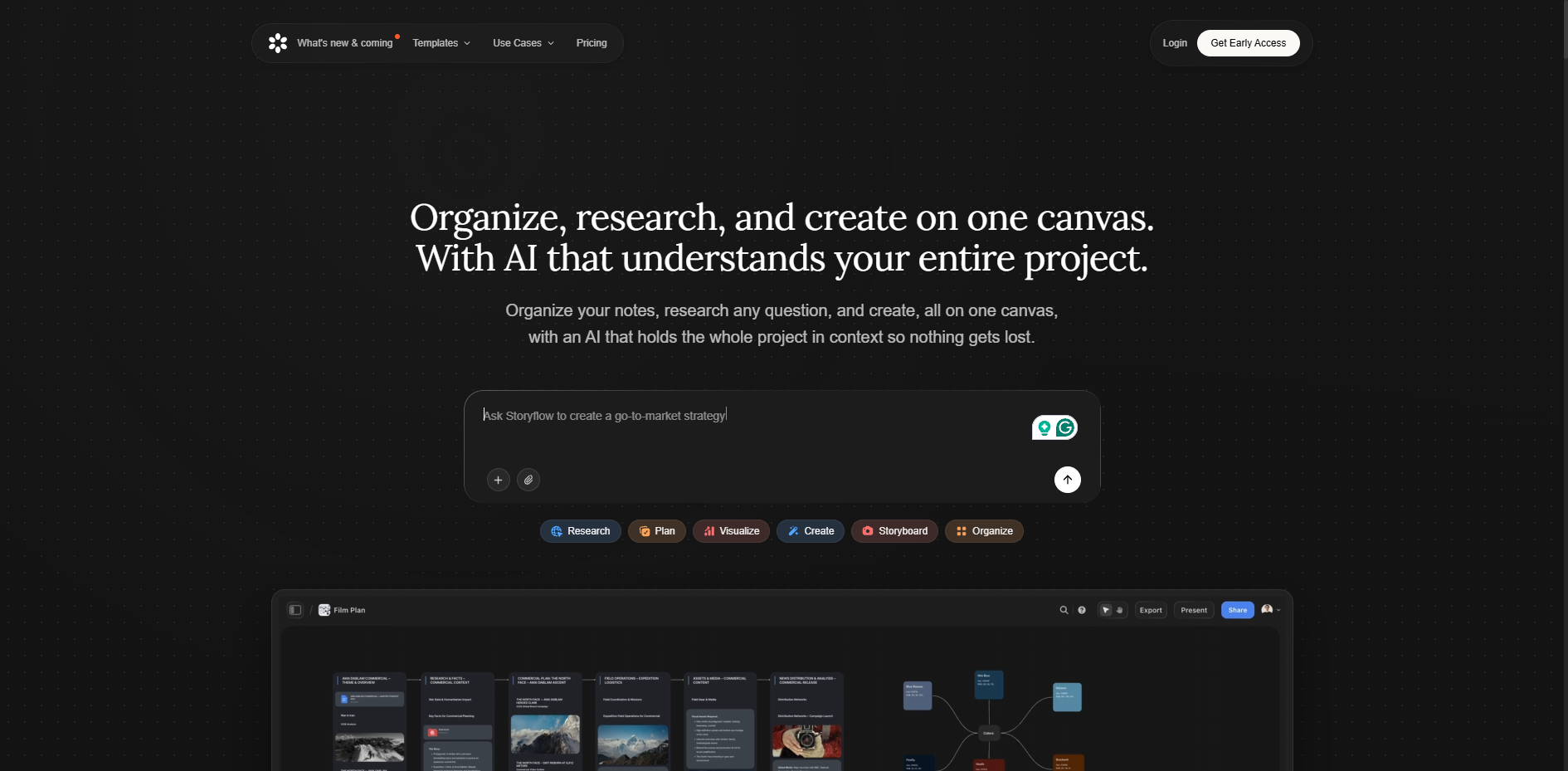
Task: Select the Organize chip
Action: coord(985,531)
